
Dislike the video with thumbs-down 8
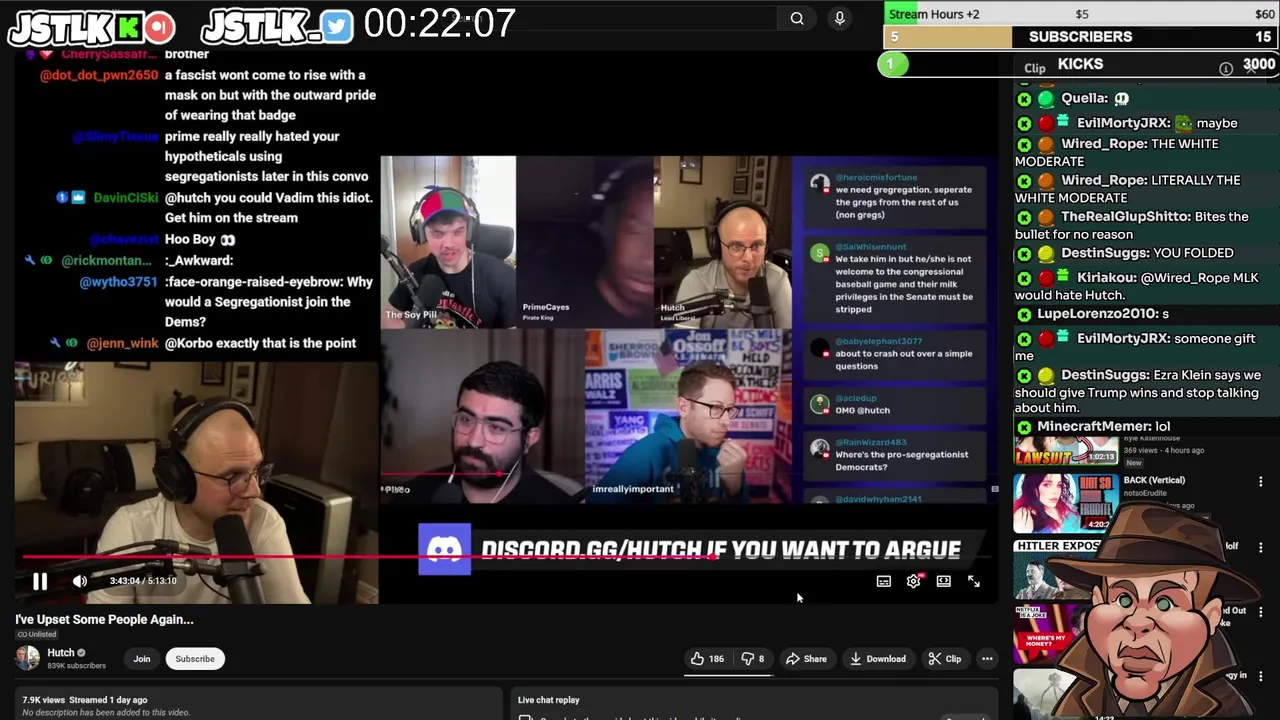pyautogui.click(x=753, y=659)
